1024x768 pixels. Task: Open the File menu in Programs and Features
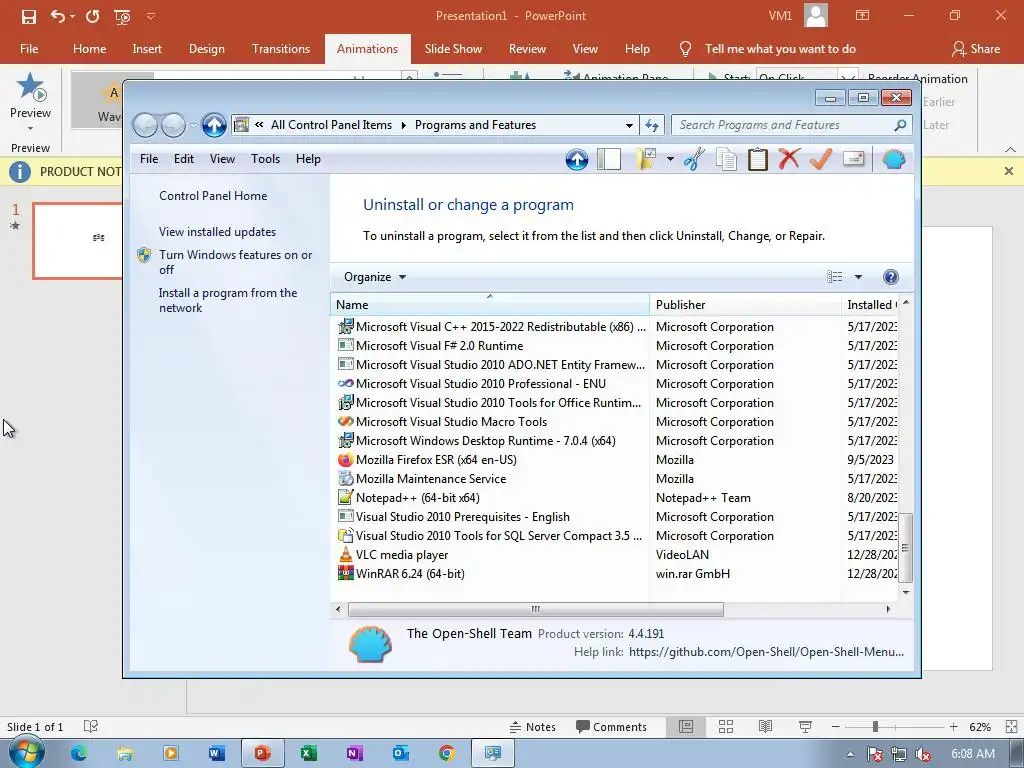coord(149,159)
